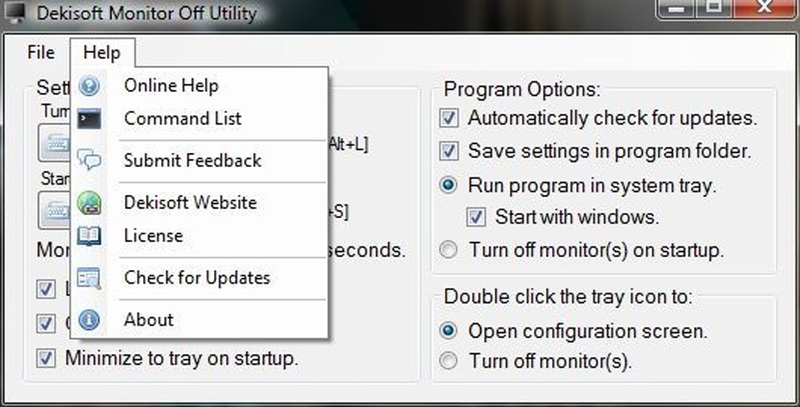
Task: Click the About info icon
Action: pos(89,320)
